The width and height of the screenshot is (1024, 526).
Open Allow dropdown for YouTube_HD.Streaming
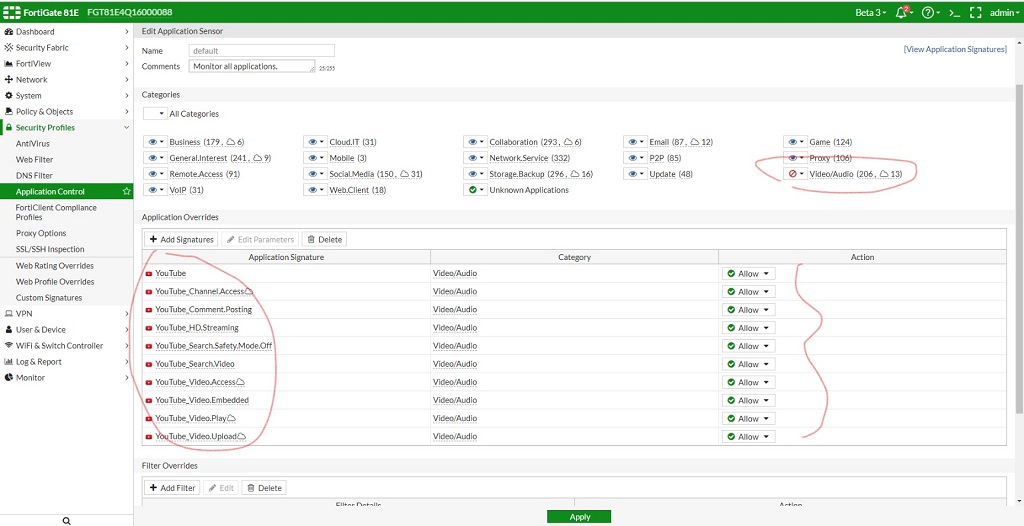click(748, 328)
